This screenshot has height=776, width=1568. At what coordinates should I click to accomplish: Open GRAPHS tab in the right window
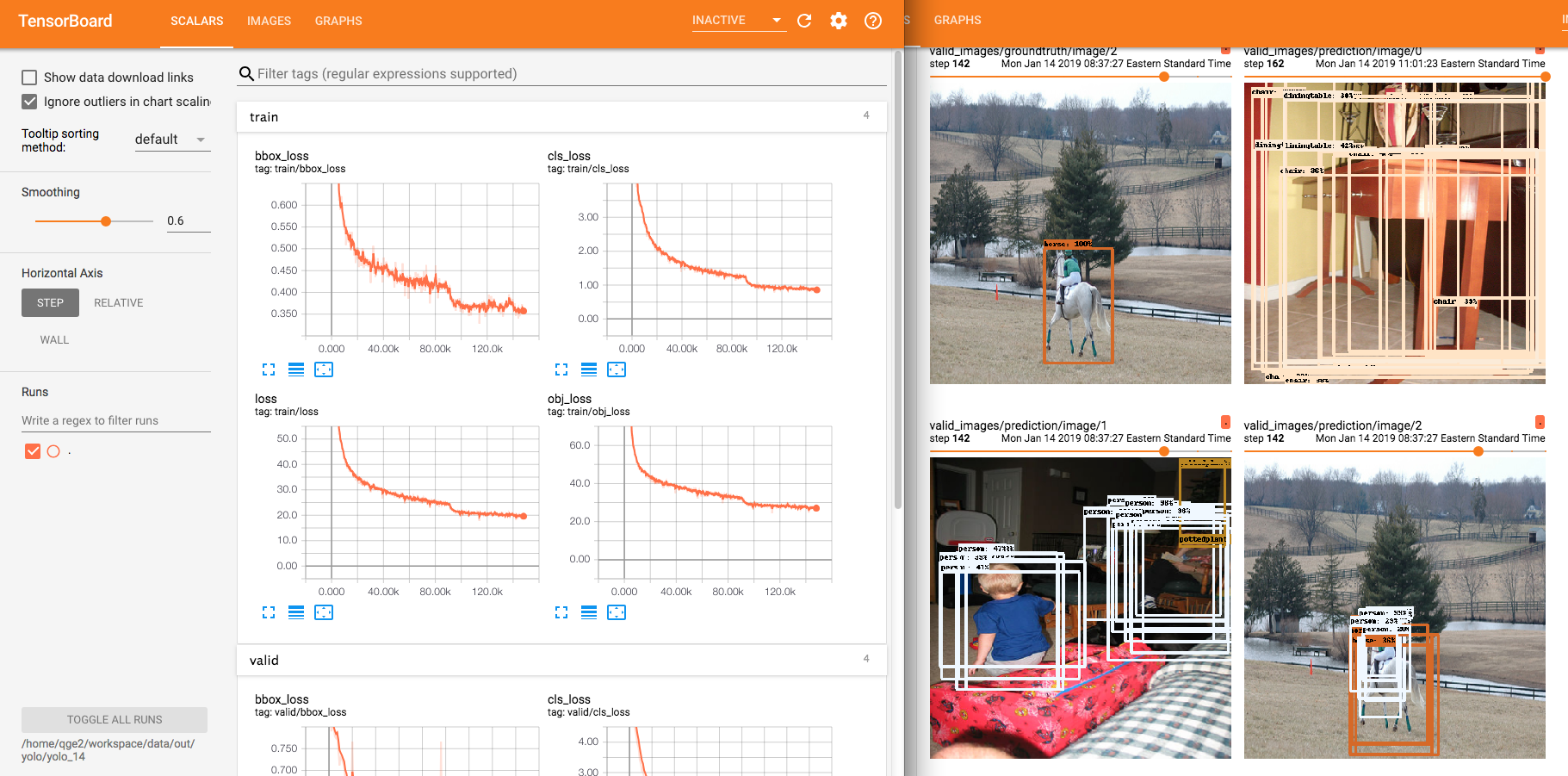point(958,21)
